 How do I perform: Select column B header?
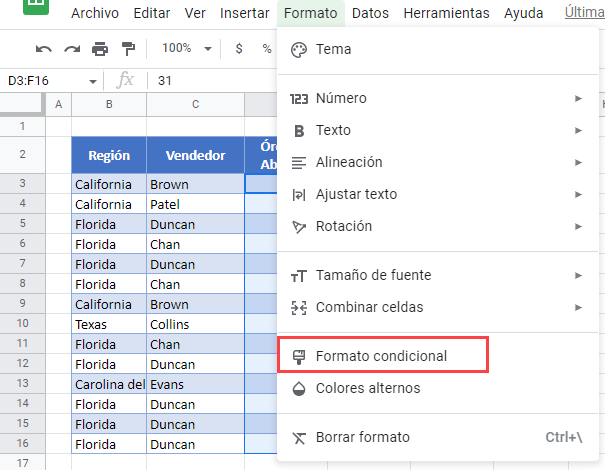[109, 104]
